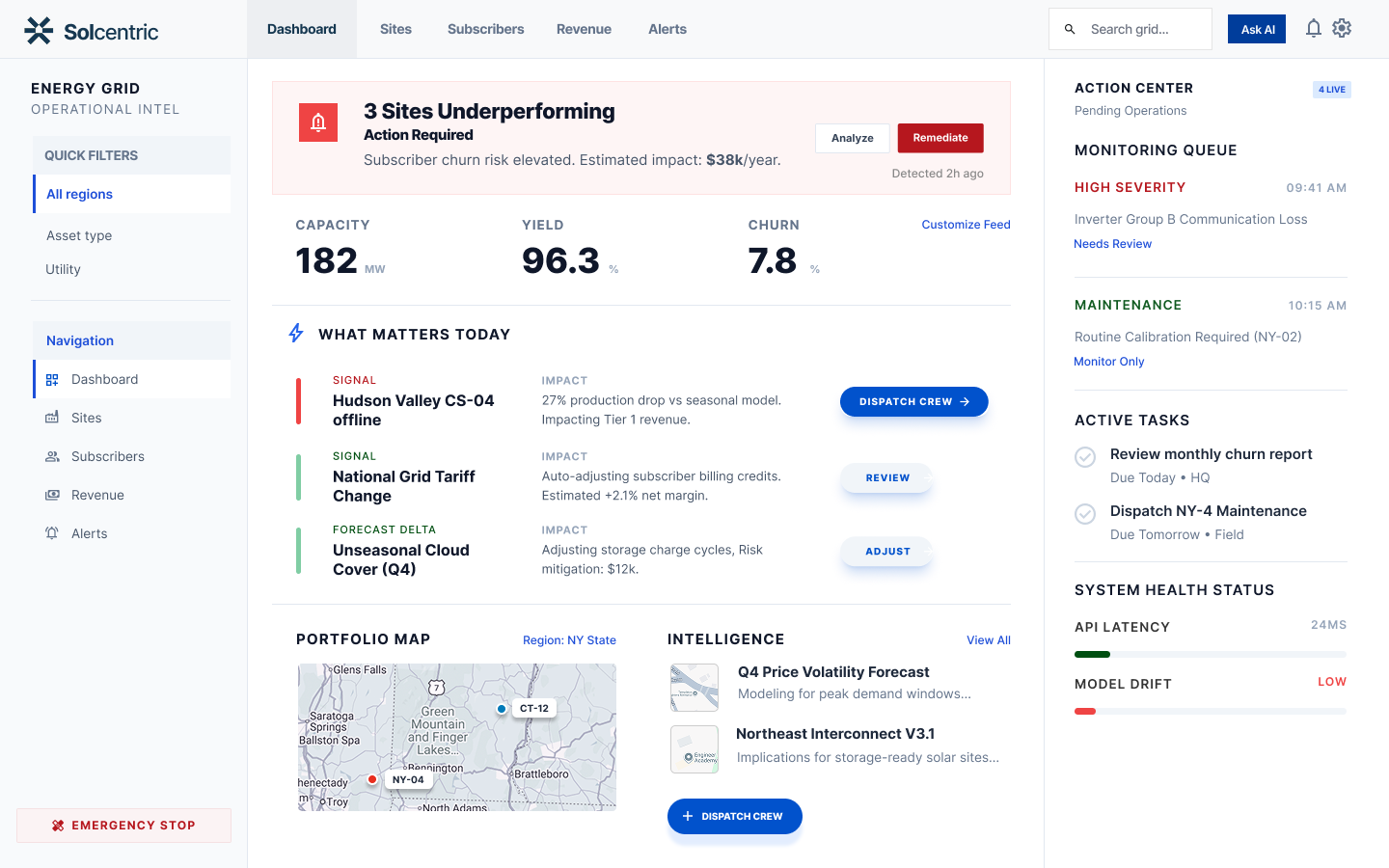Screen dimensions: 1389x868
Task: Click the Model Drift progress bar
Action: 1210,712
